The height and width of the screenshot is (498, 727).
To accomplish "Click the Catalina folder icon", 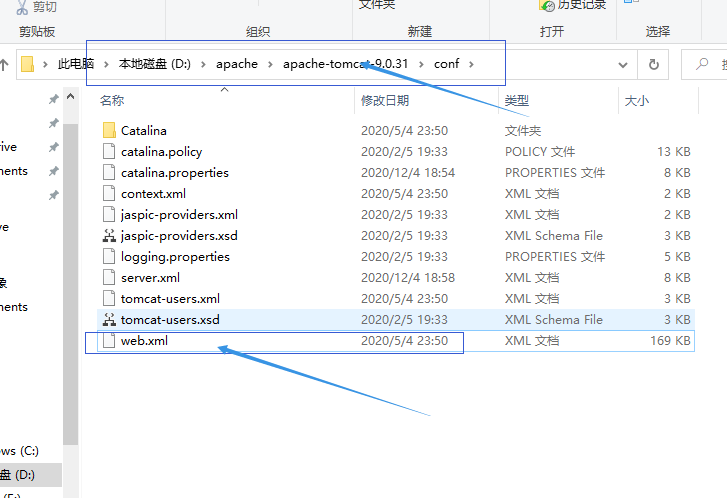I will pyautogui.click(x=109, y=130).
